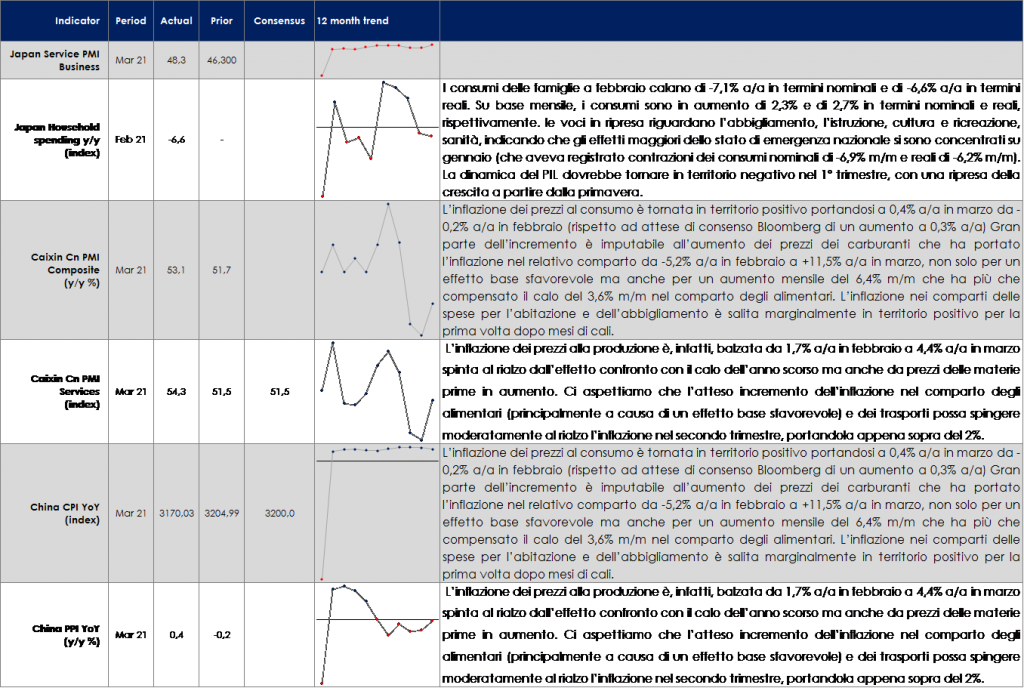Select the actual value 53.1

(x=176, y=270)
